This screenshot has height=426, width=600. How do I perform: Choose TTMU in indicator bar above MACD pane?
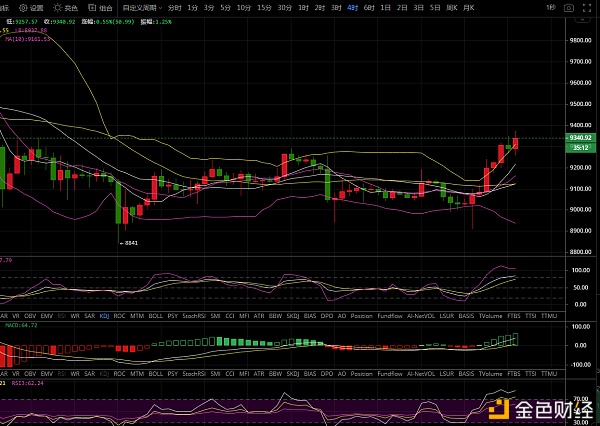tap(549, 316)
